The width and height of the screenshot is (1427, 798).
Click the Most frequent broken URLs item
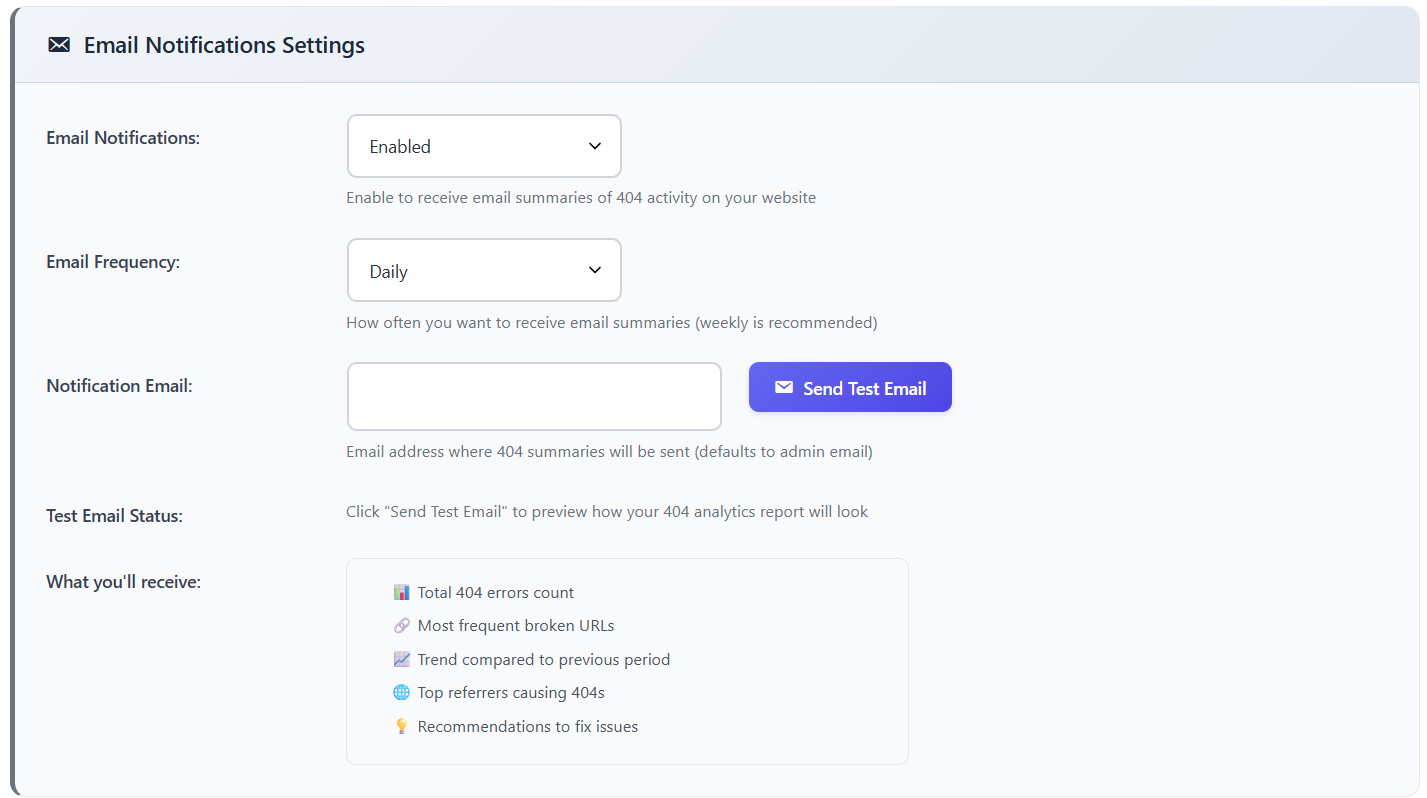point(516,626)
